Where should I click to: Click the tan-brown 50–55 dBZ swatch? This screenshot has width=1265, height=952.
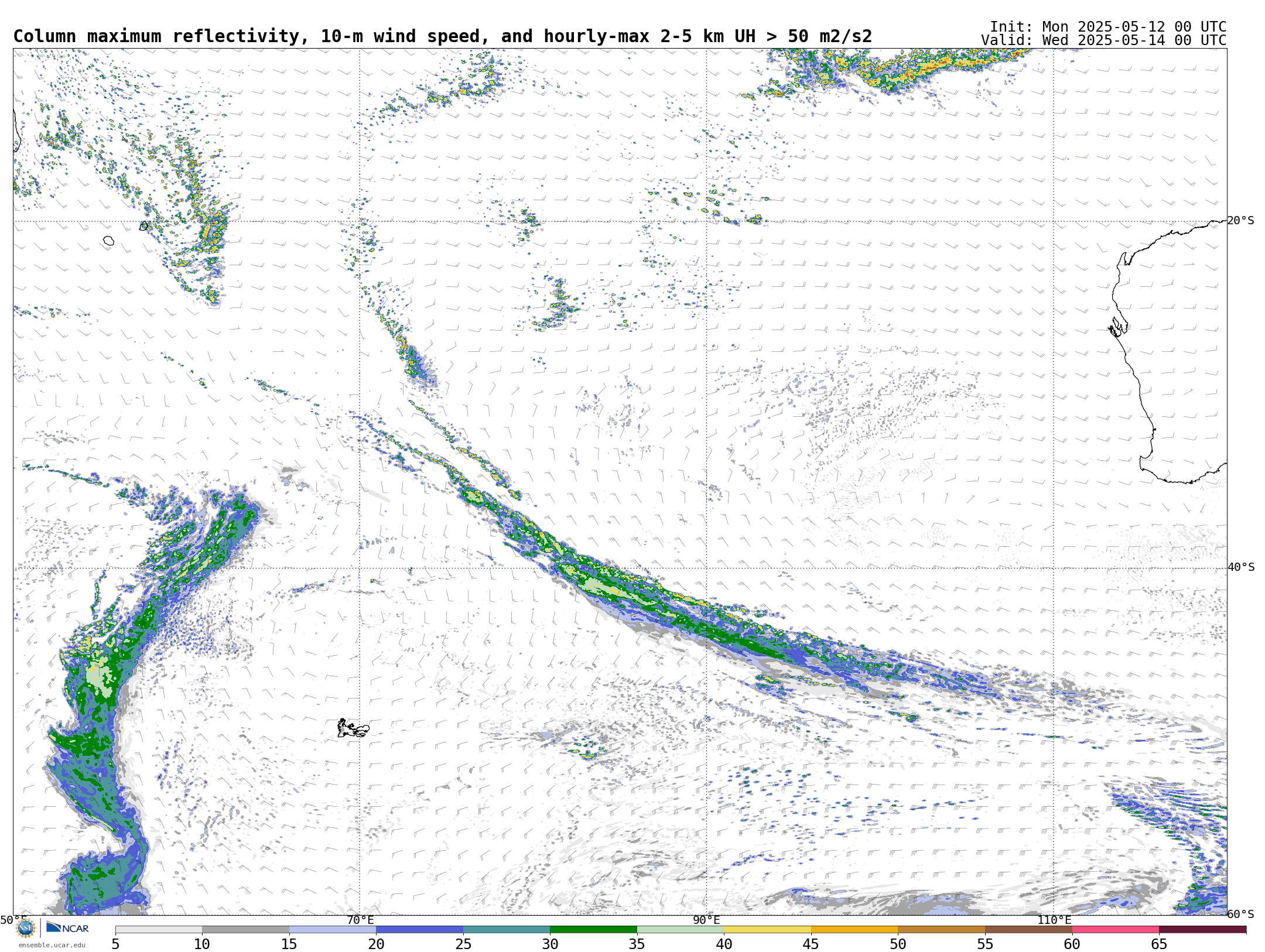(941, 930)
